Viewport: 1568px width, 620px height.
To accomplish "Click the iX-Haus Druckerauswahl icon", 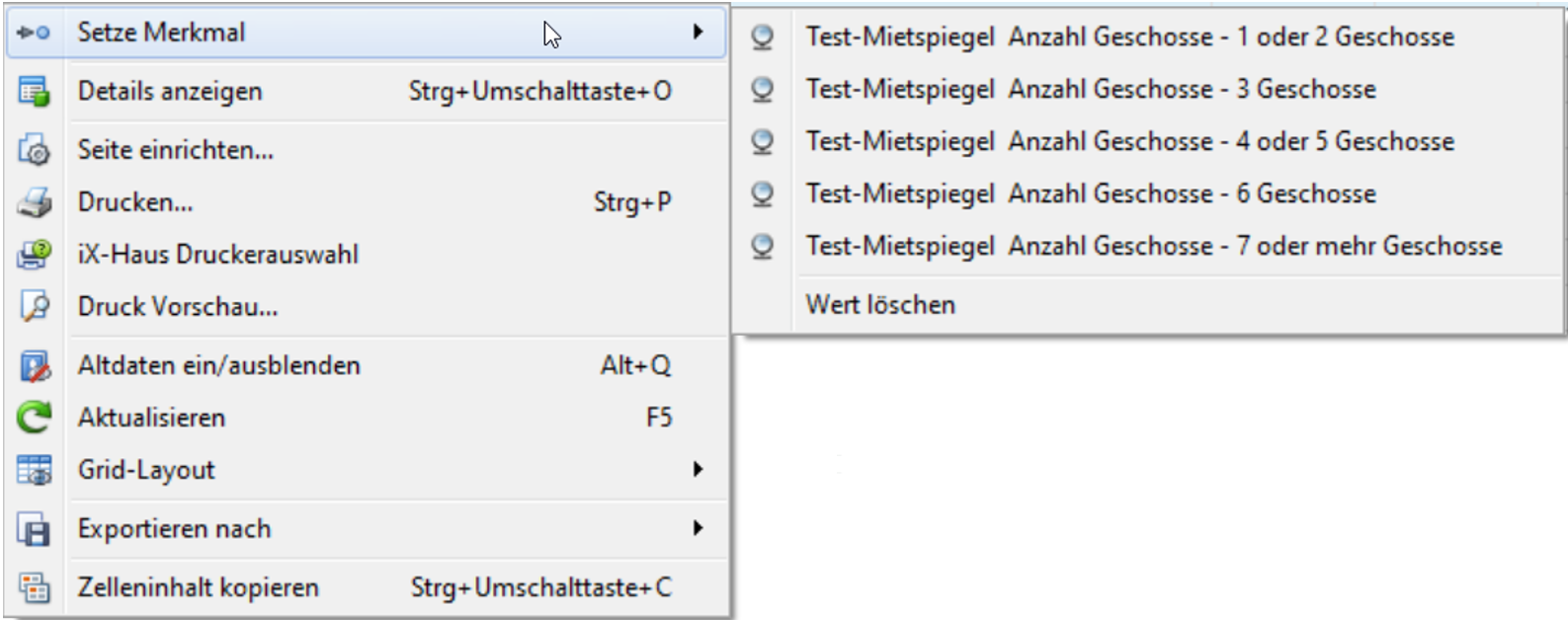I will tap(34, 255).
